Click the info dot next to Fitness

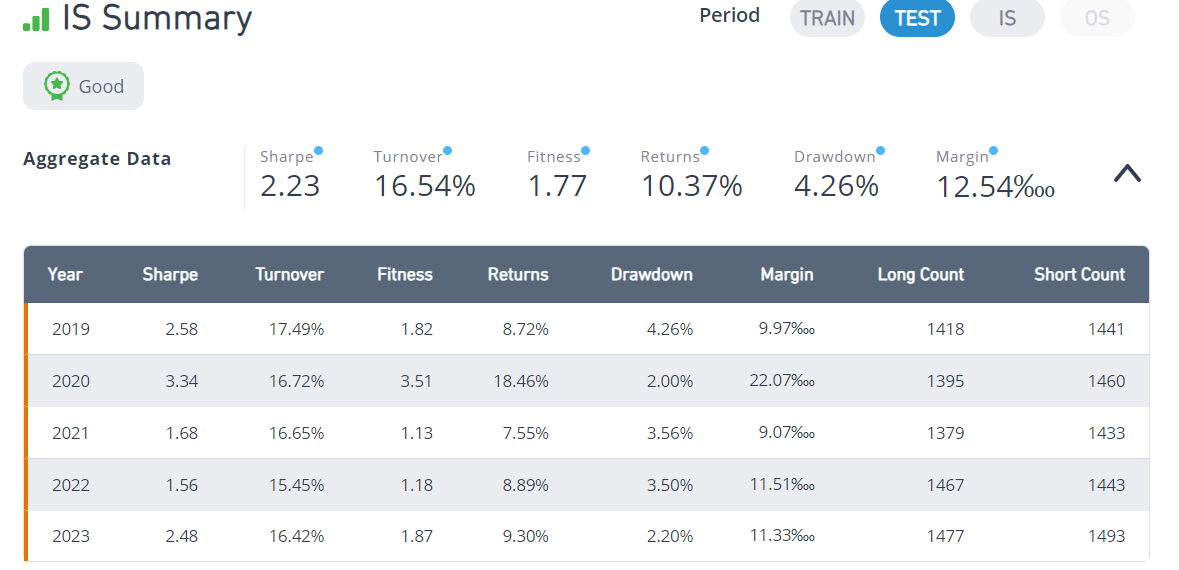point(586,150)
